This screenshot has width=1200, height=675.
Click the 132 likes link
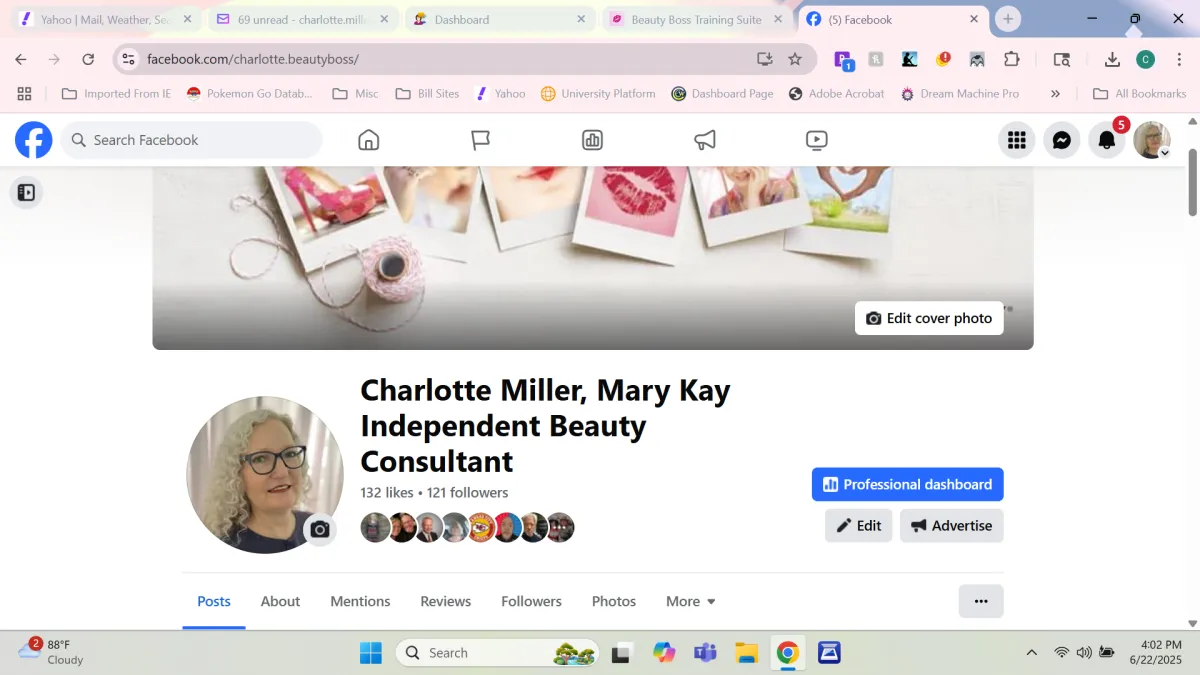coord(387,492)
